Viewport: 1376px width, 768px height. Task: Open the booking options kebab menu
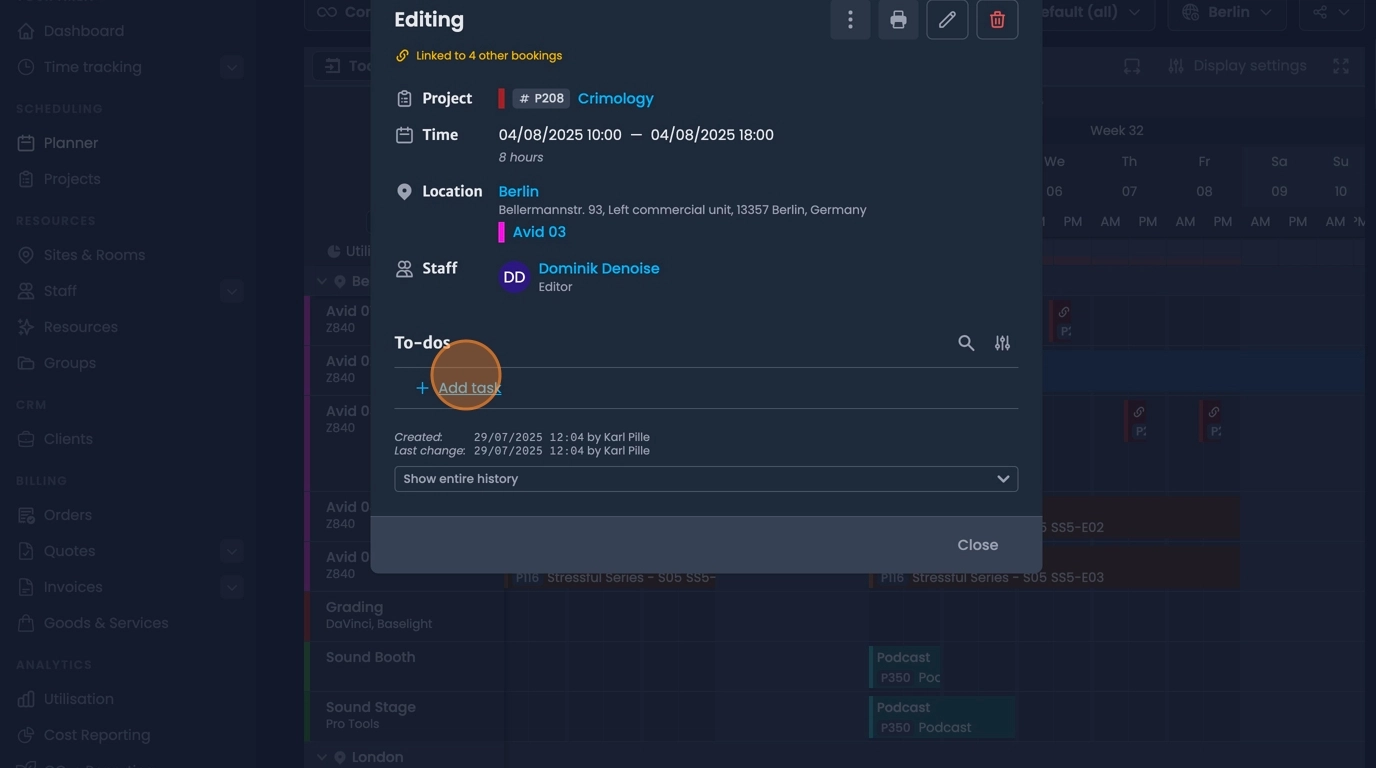click(849, 19)
